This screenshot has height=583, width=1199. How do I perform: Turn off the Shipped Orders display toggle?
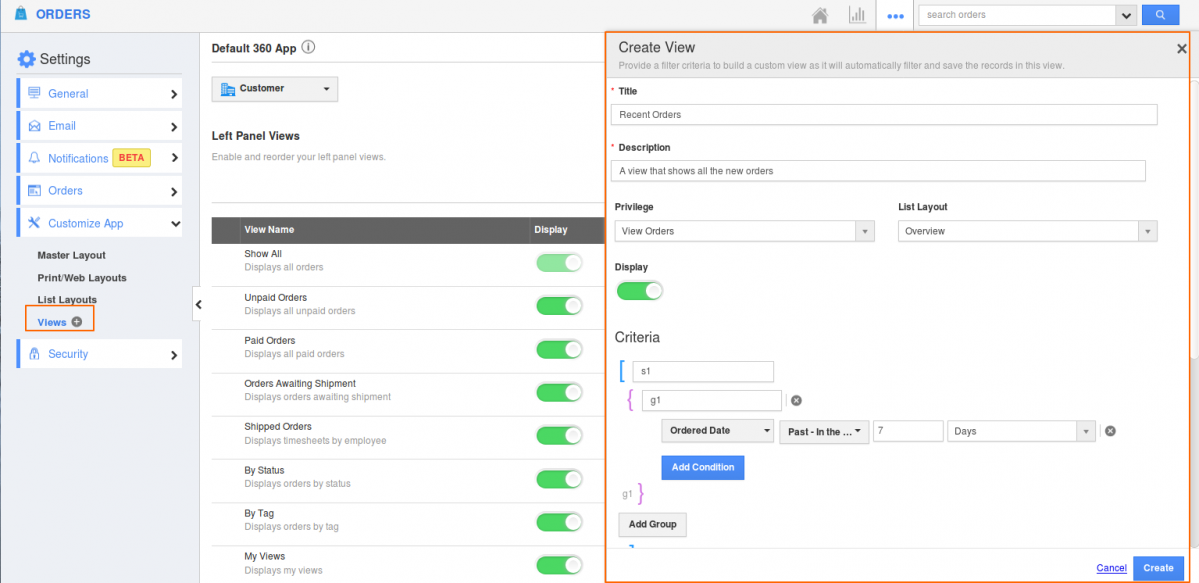[559, 435]
